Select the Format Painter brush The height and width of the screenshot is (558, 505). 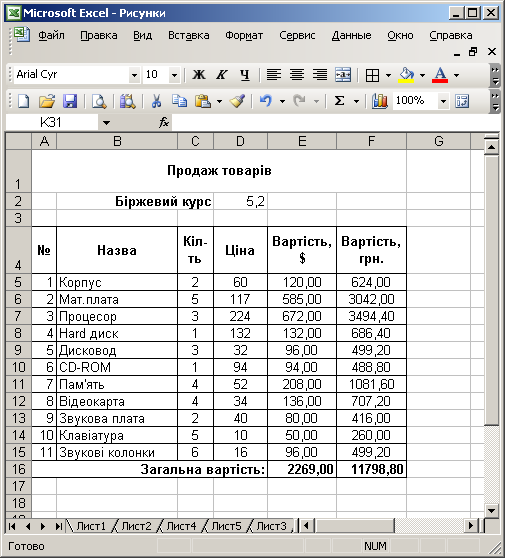(237, 101)
